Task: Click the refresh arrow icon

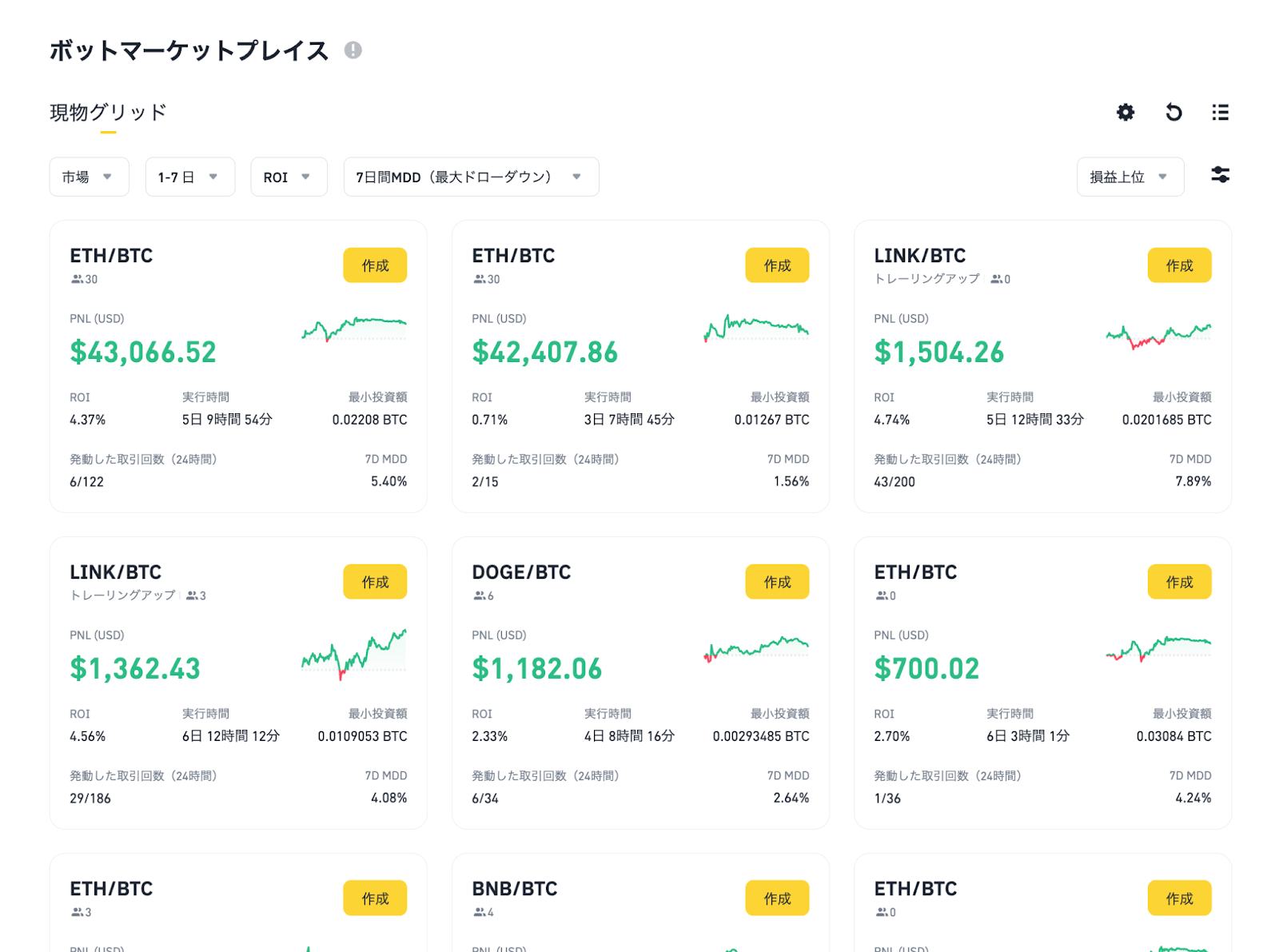Action: pyautogui.click(x=1173, y=112)
